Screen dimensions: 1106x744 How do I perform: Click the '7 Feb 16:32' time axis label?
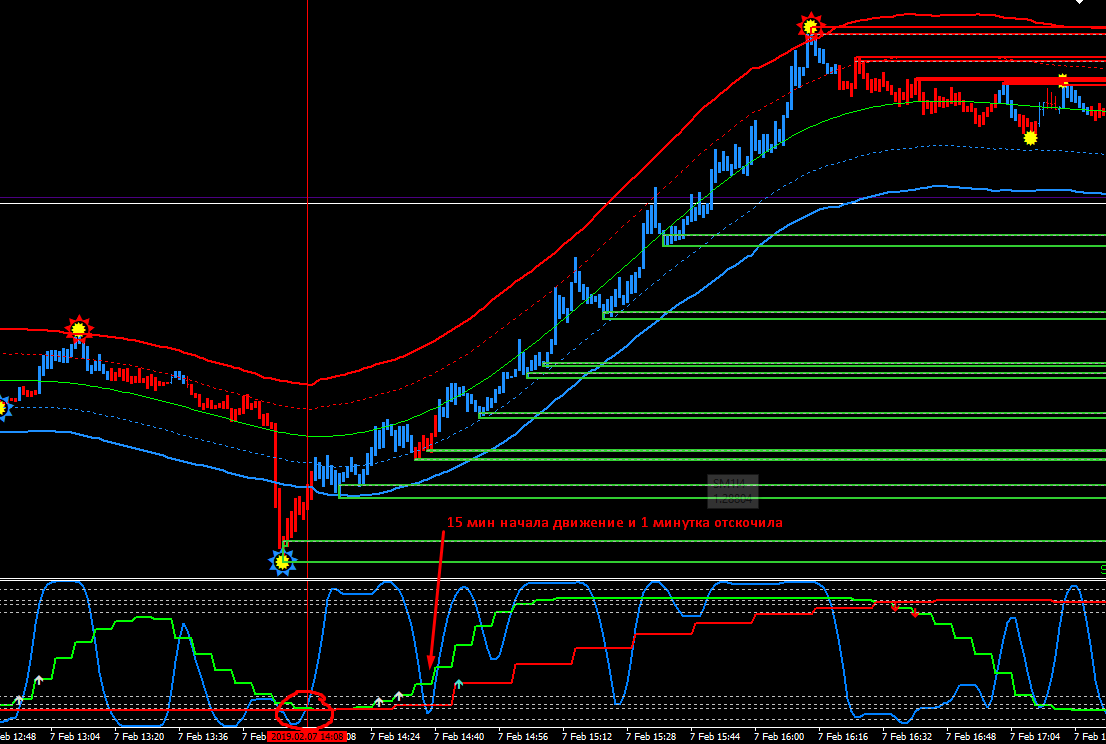click(x=907, y=736)
